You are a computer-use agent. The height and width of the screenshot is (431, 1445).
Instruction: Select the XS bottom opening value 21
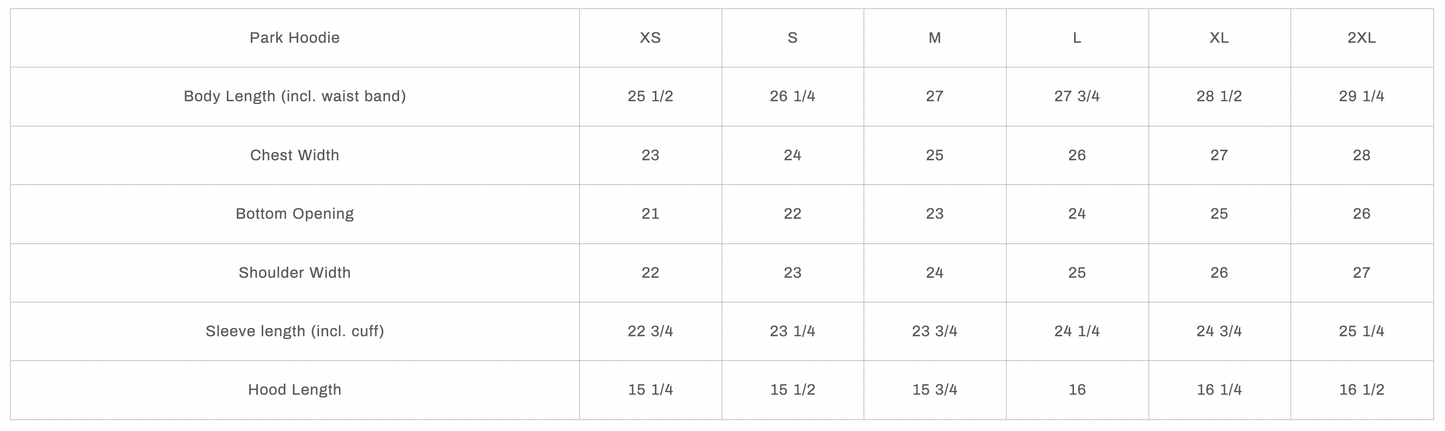click(650, 213)
